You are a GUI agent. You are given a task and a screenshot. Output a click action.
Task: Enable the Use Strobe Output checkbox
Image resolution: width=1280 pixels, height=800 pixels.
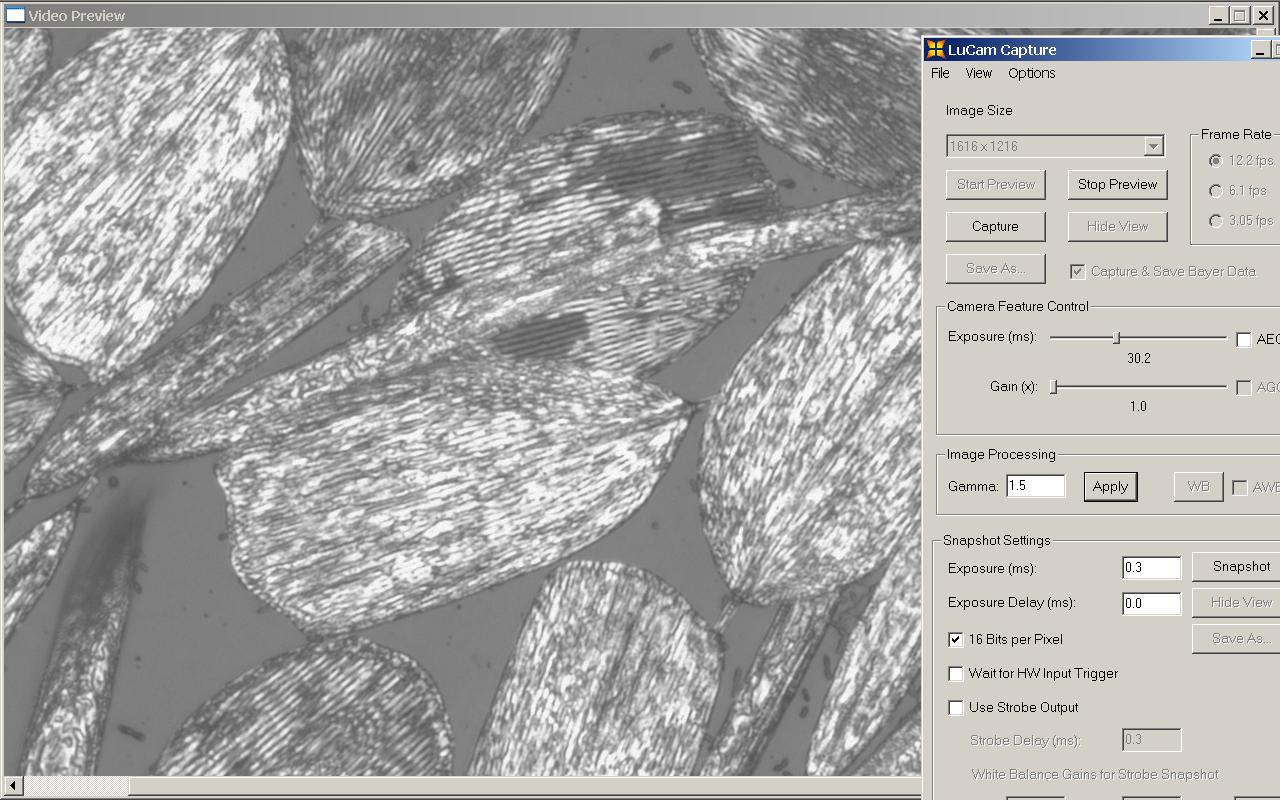click(956, 708)
